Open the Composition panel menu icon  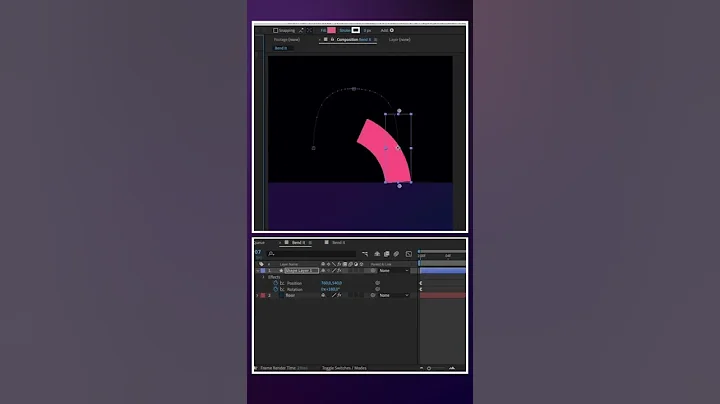pyautogui.click(x=376, y=39)
